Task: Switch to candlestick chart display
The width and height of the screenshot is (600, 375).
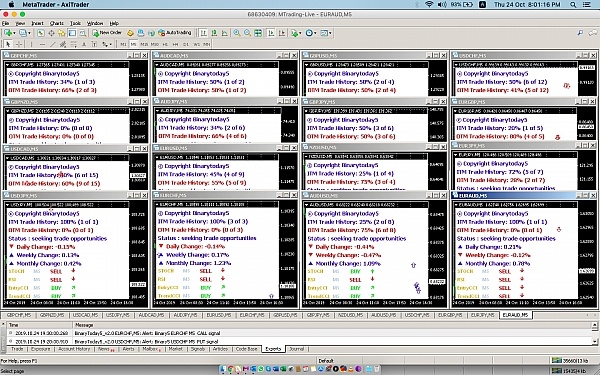Action: [214, 33]
